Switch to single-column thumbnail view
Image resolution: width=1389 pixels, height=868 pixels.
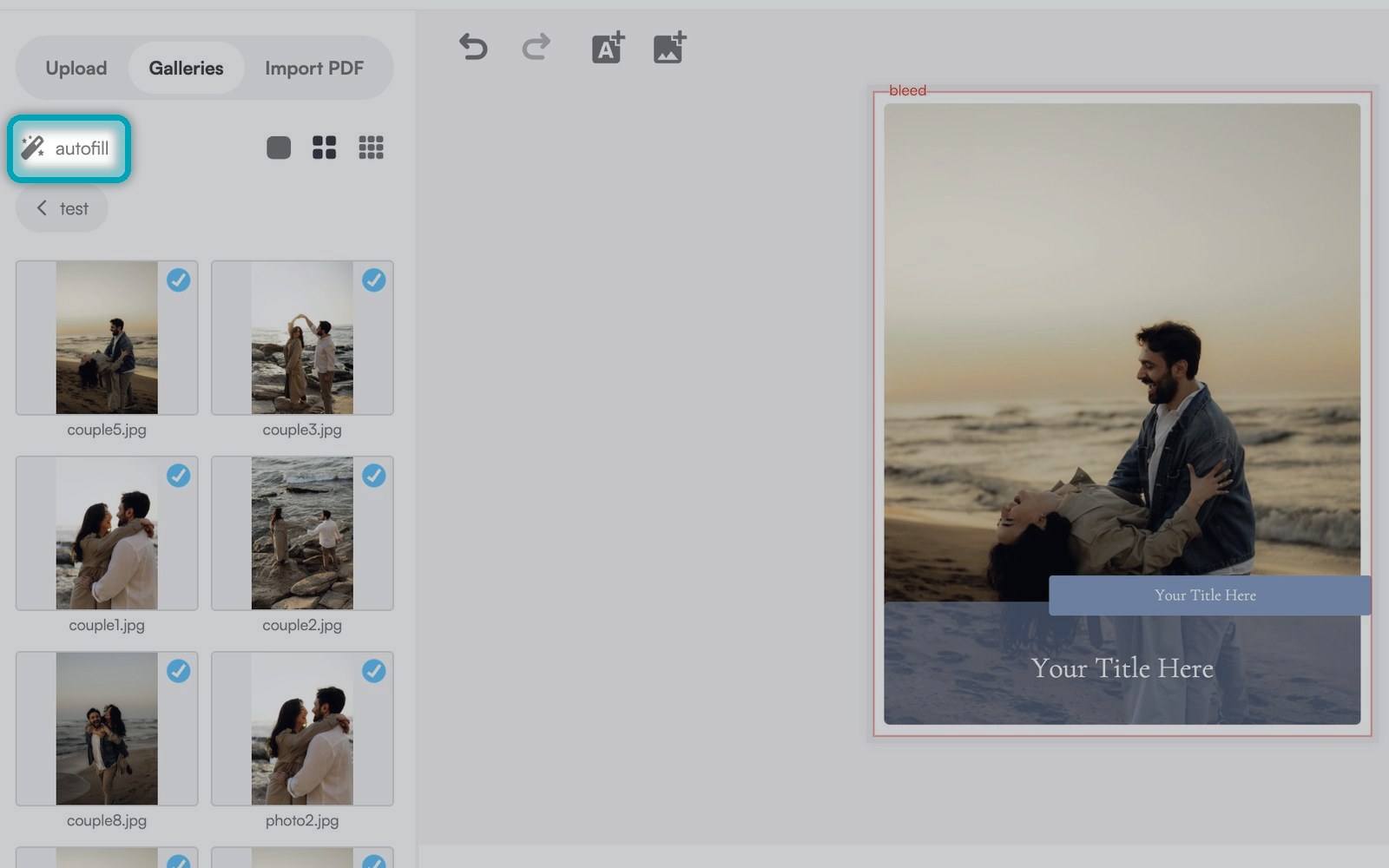click(279, 148)
